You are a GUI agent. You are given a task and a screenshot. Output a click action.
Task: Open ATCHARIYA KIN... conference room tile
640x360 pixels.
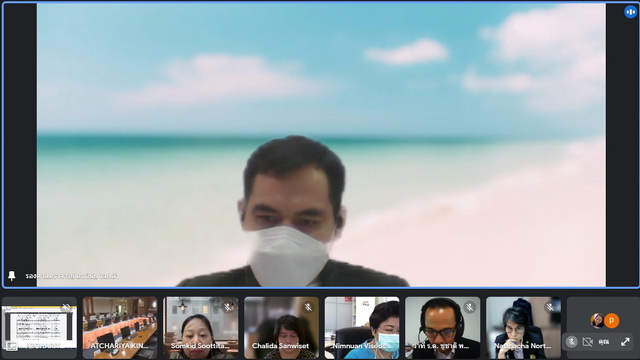[x=120, y=328]
